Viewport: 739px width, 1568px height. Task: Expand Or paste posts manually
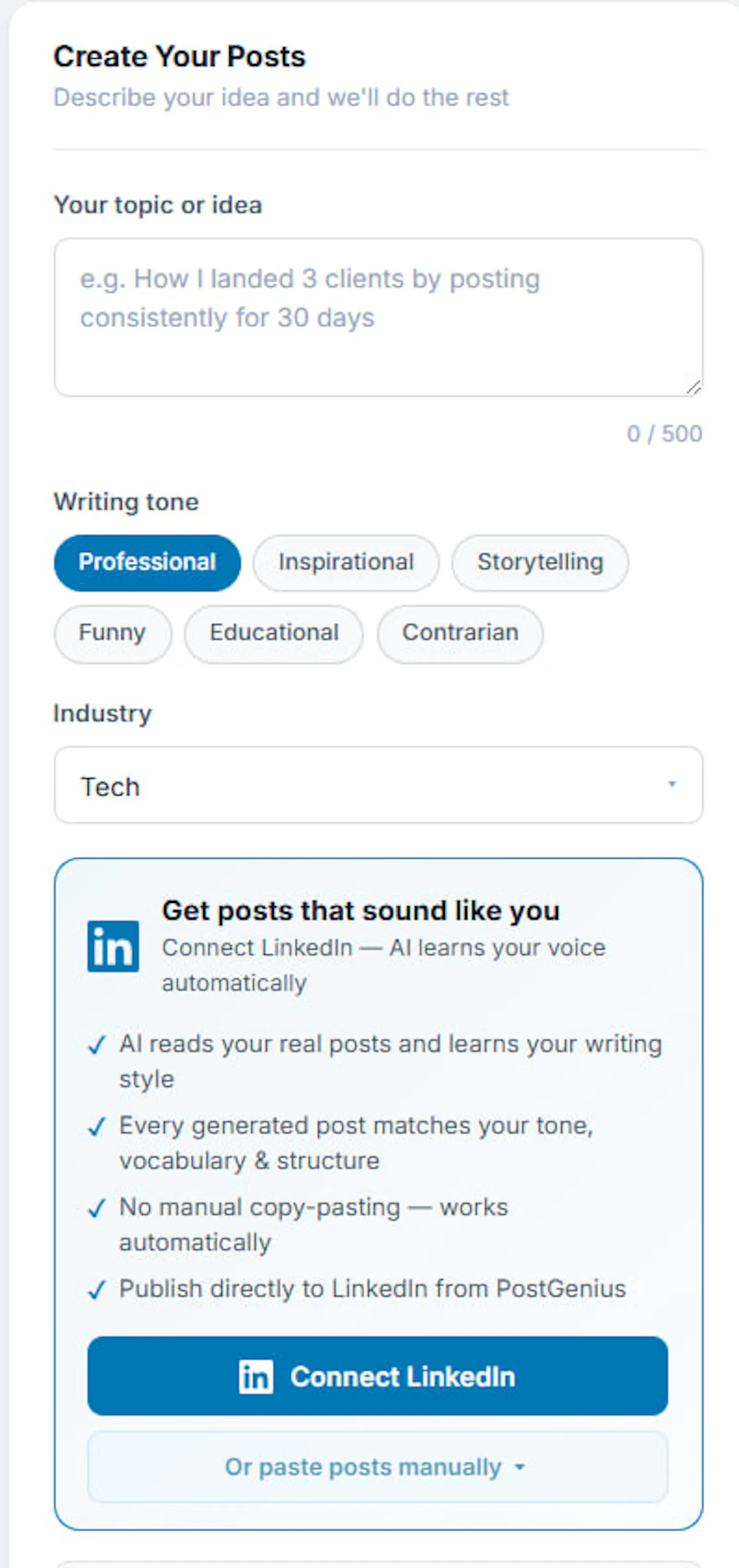click(378, 1467)
